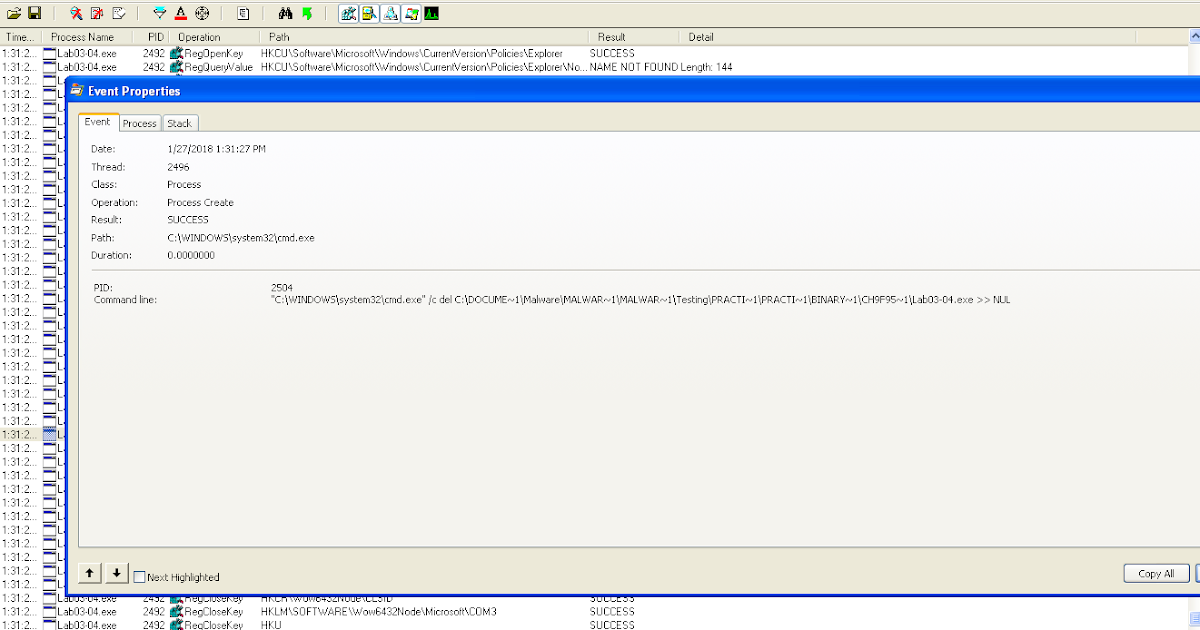Image resolution: width=1200 pixels, height=630 pixels.
Task: Open the Process Tree toolbar icon
Action: 243,13
